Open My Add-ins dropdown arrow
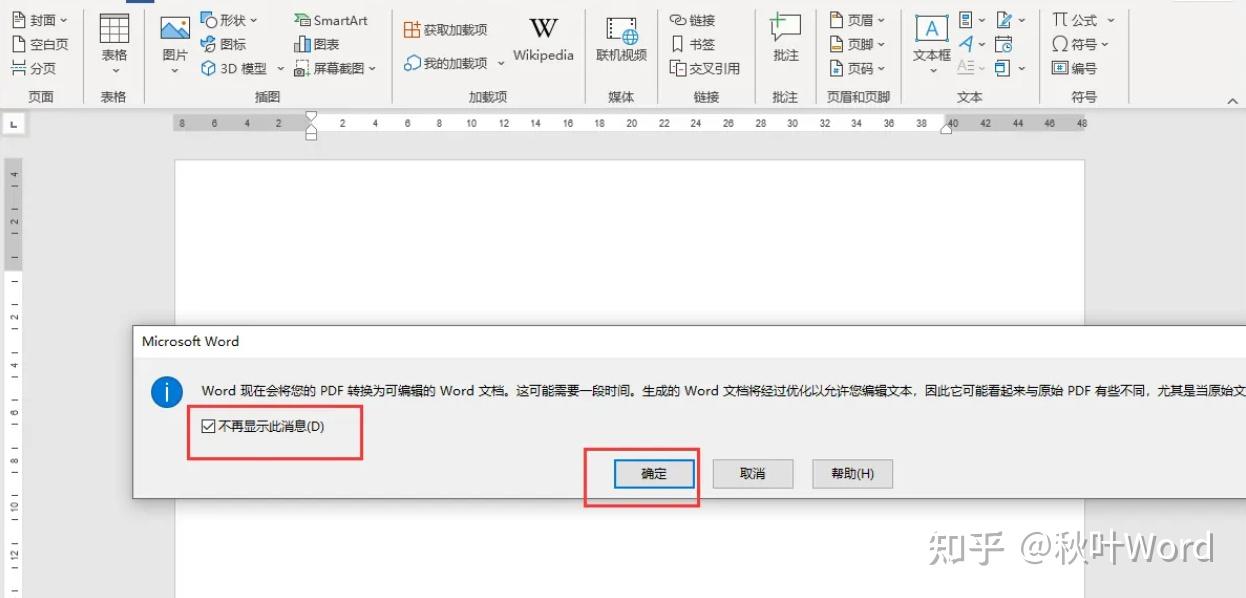Screen dimensions: 1246x598 point(501,64)
